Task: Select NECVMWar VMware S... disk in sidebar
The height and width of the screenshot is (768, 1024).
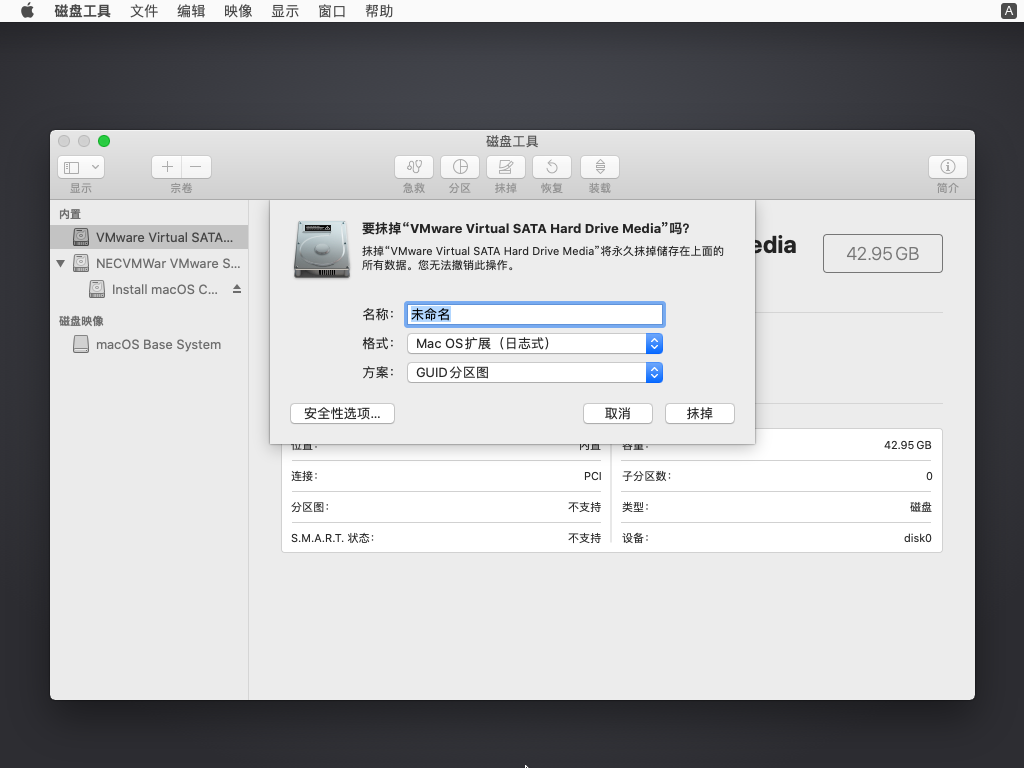Action: tap(149, 263)
